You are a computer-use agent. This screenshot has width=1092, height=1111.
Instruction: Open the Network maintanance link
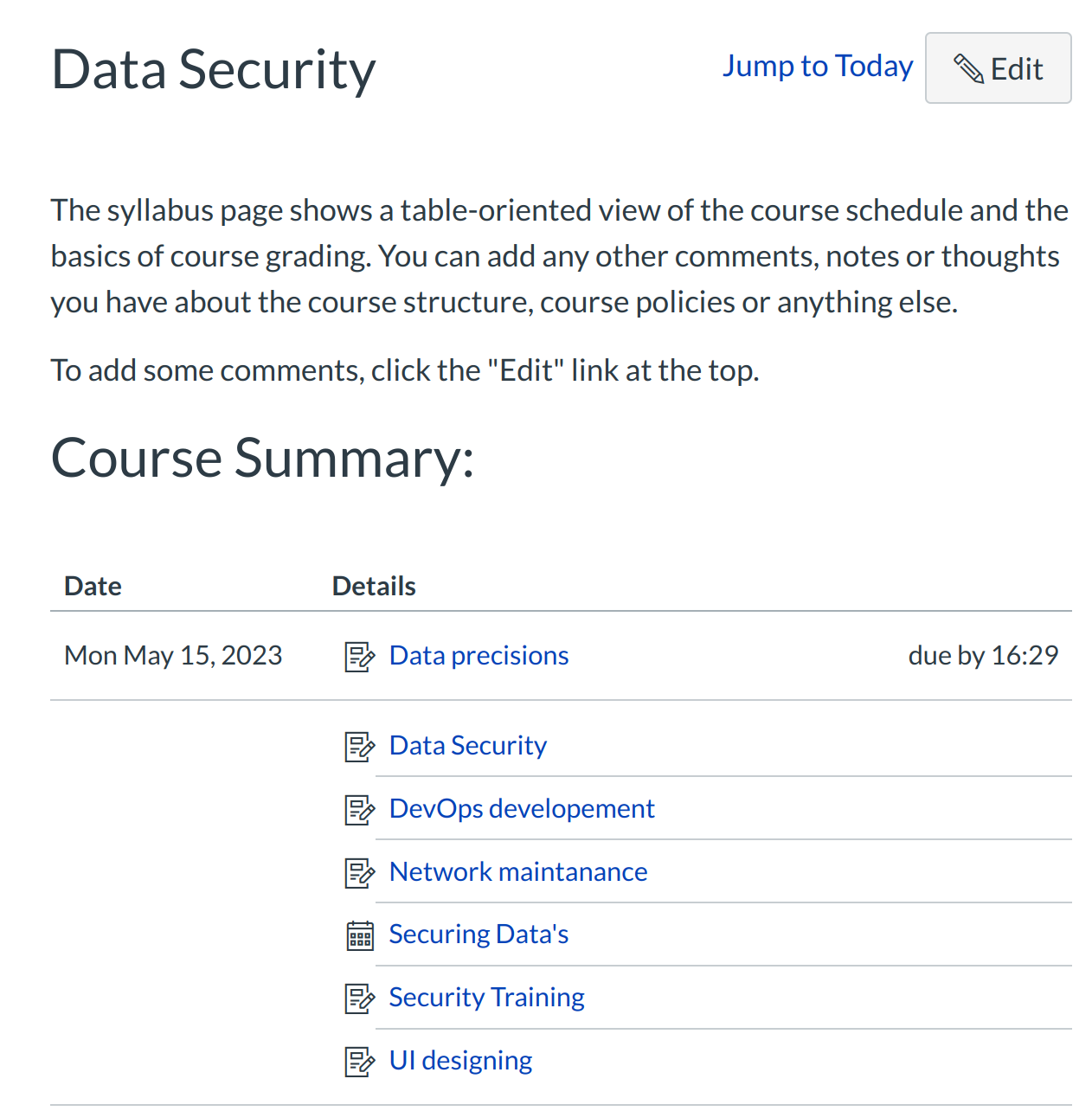tap(517, 872)
